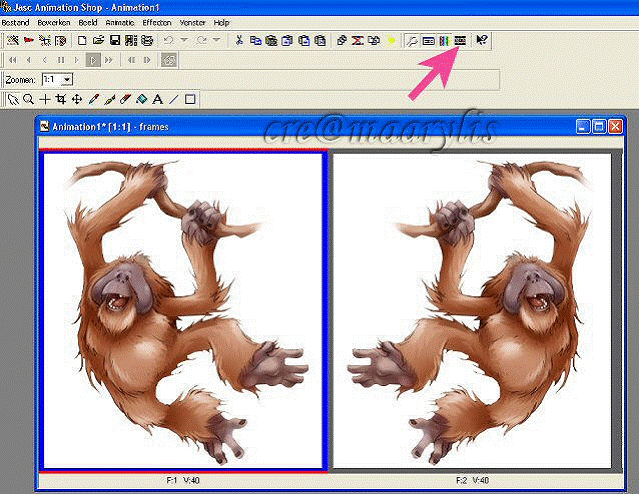The image size is (639, 494).
Task: Click the double-arrow button right of Play
Action: click(x=109, y=60)
